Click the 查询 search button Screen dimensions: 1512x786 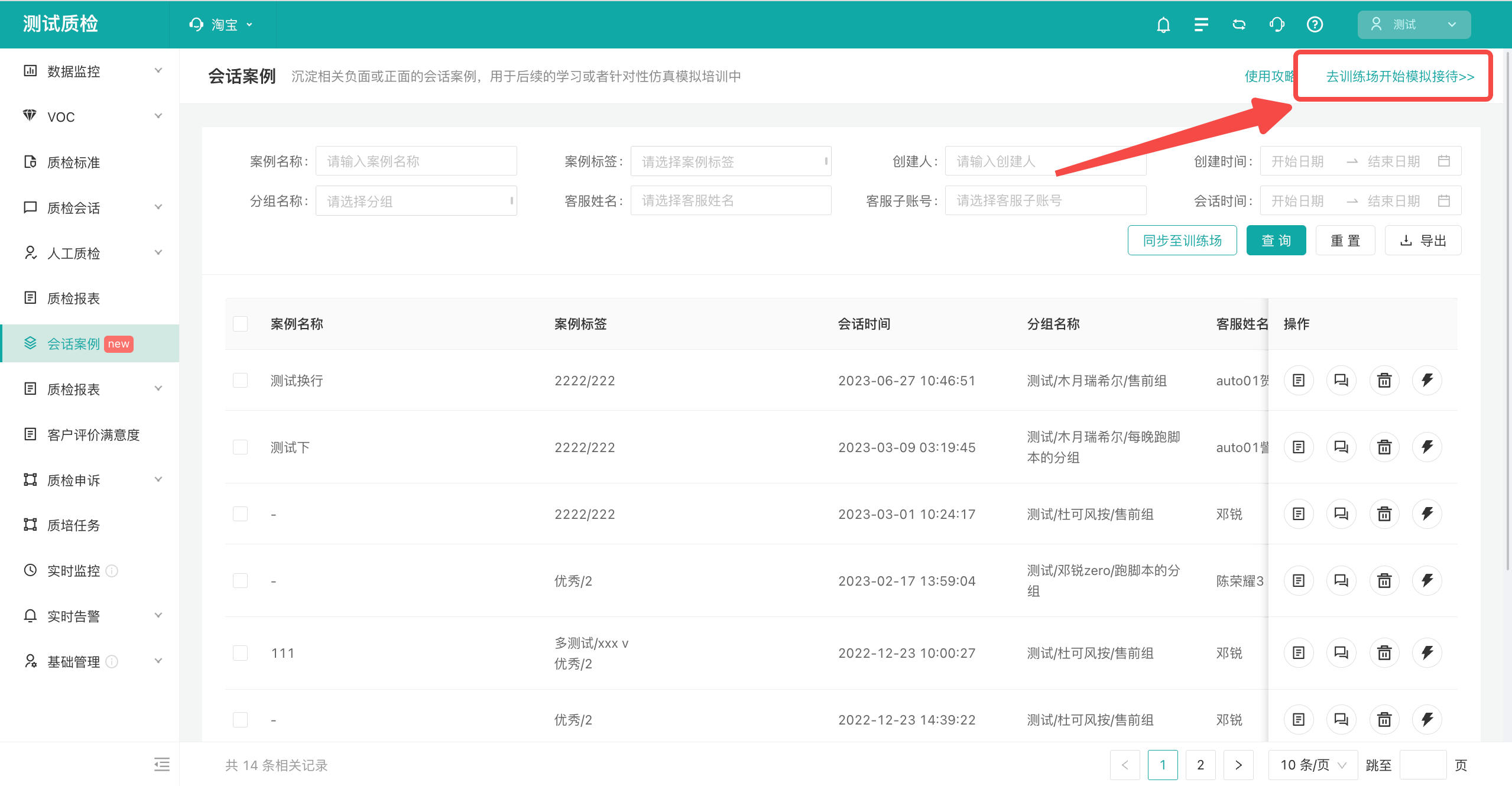coord(1276,241)
